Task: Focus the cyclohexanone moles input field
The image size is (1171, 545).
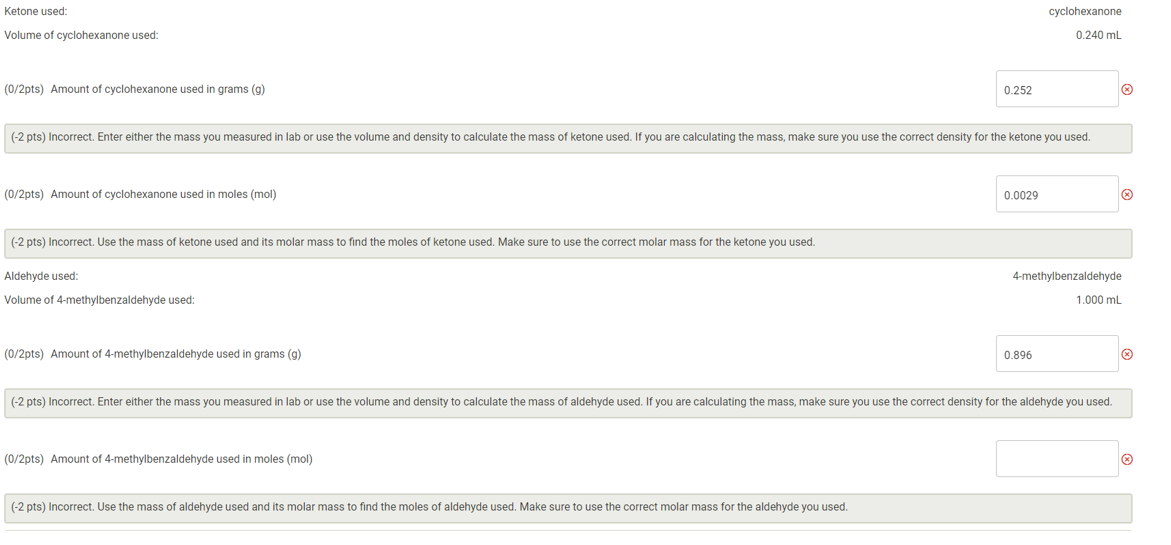Action: coord(1057,194)
